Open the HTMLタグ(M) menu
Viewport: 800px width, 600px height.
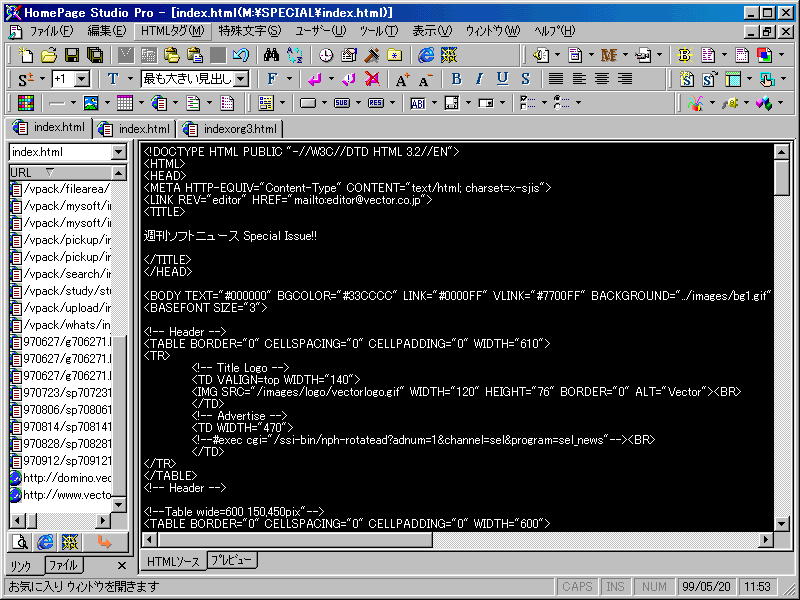[x=172, y=31]
